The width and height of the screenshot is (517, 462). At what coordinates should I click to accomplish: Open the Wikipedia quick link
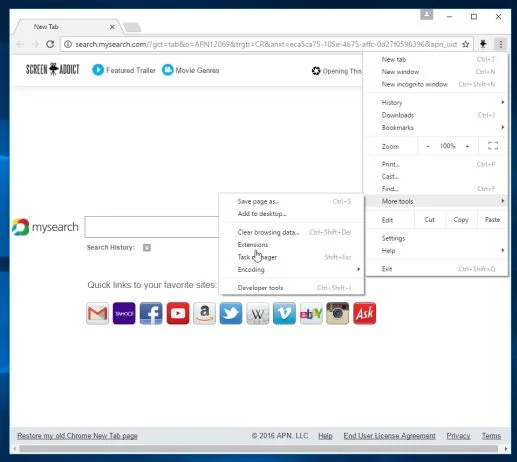coord(258,313)
